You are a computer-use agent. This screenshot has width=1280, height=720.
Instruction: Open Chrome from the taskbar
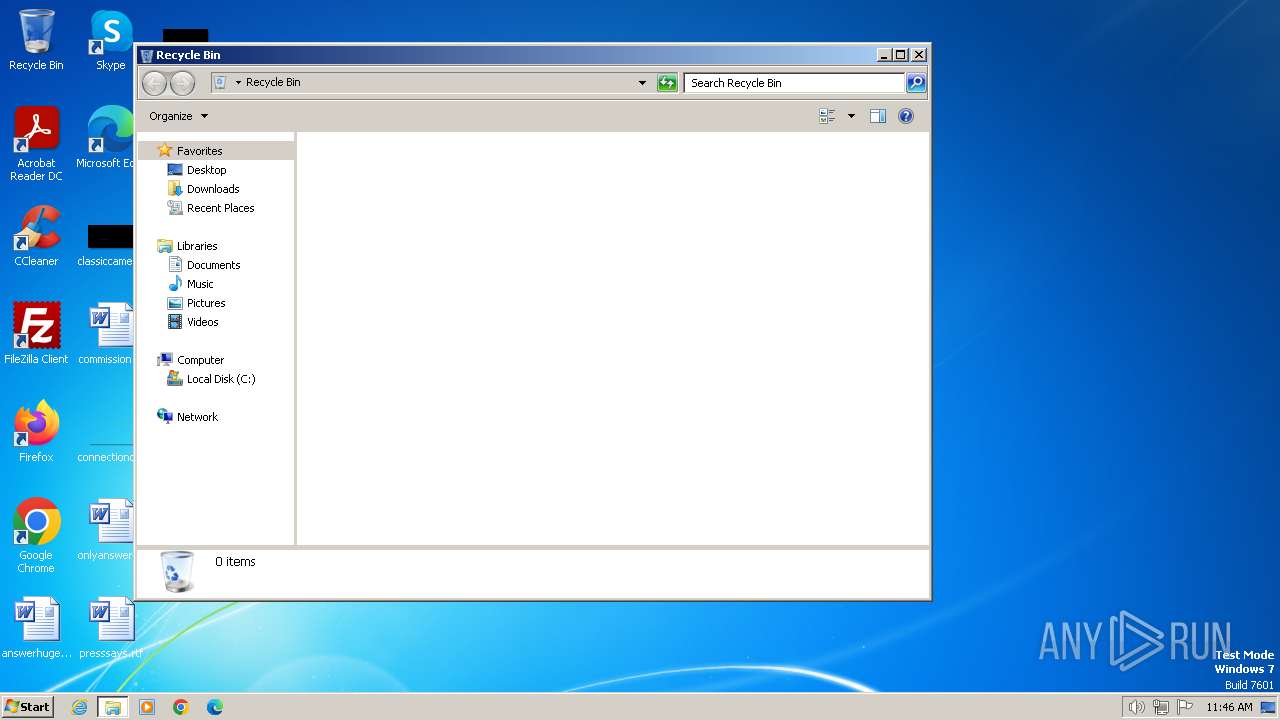point(181,707)
